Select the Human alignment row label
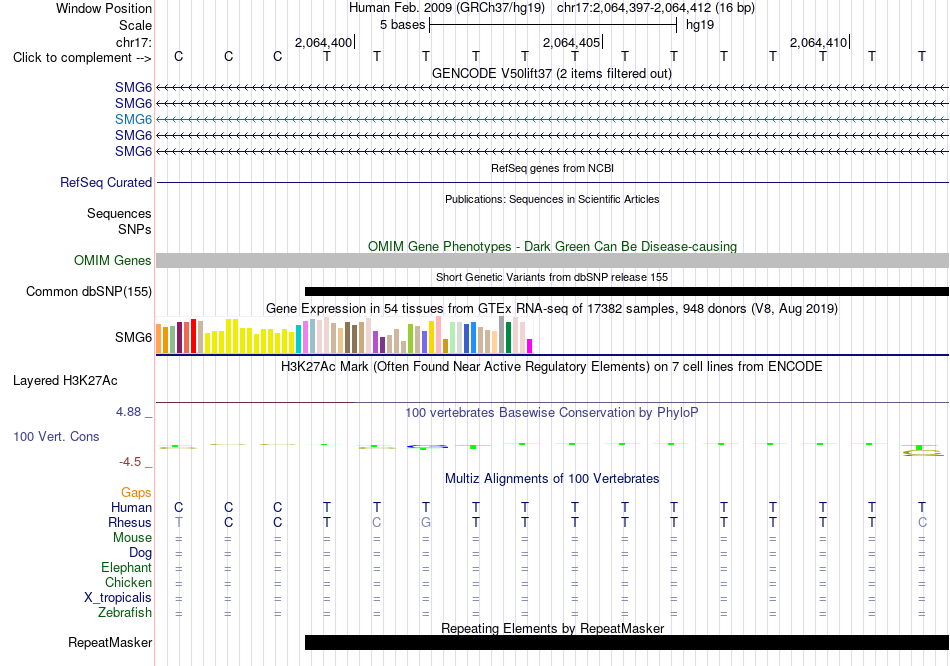 131,508
